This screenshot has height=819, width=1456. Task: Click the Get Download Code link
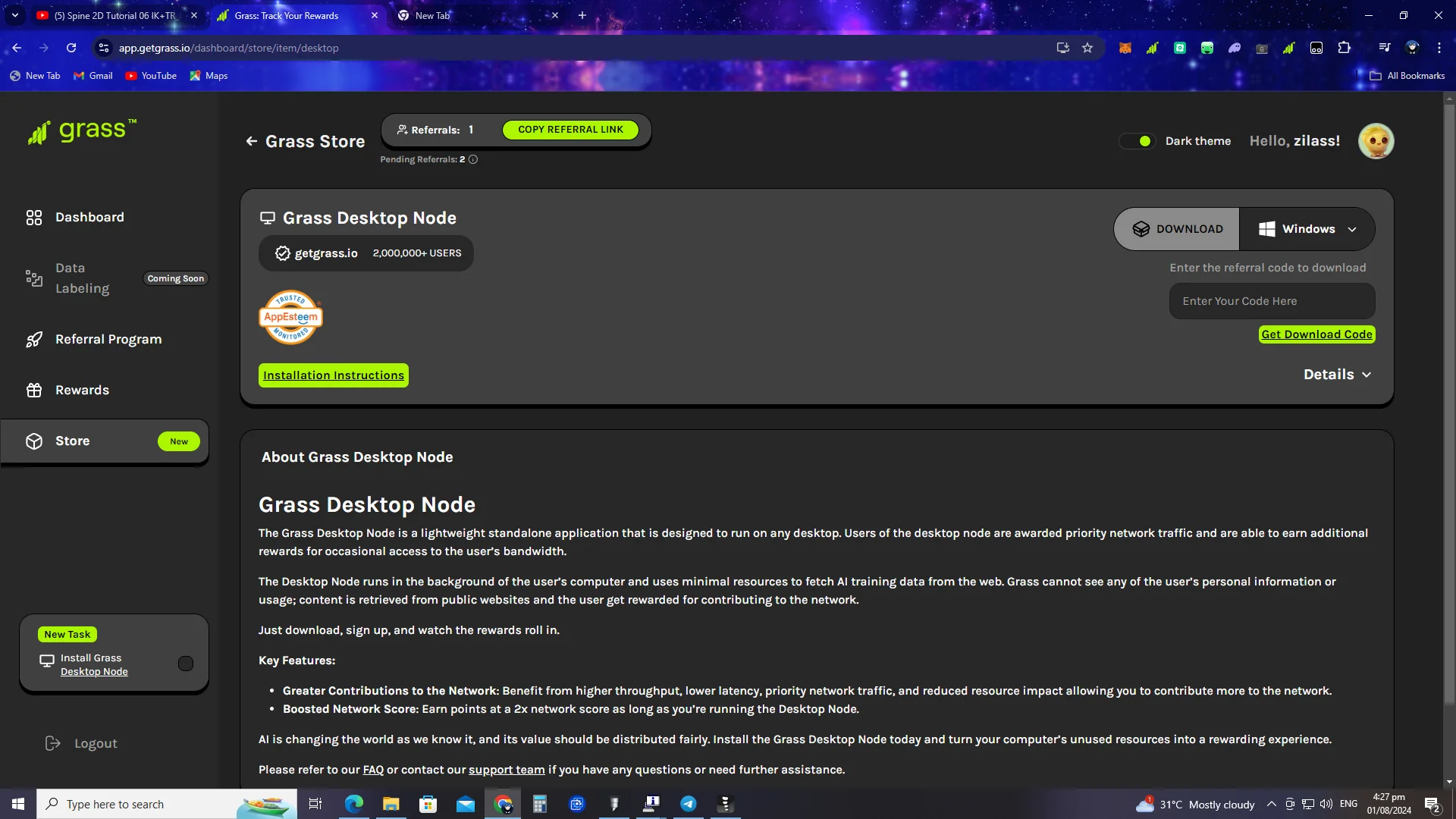[1316, 334]
